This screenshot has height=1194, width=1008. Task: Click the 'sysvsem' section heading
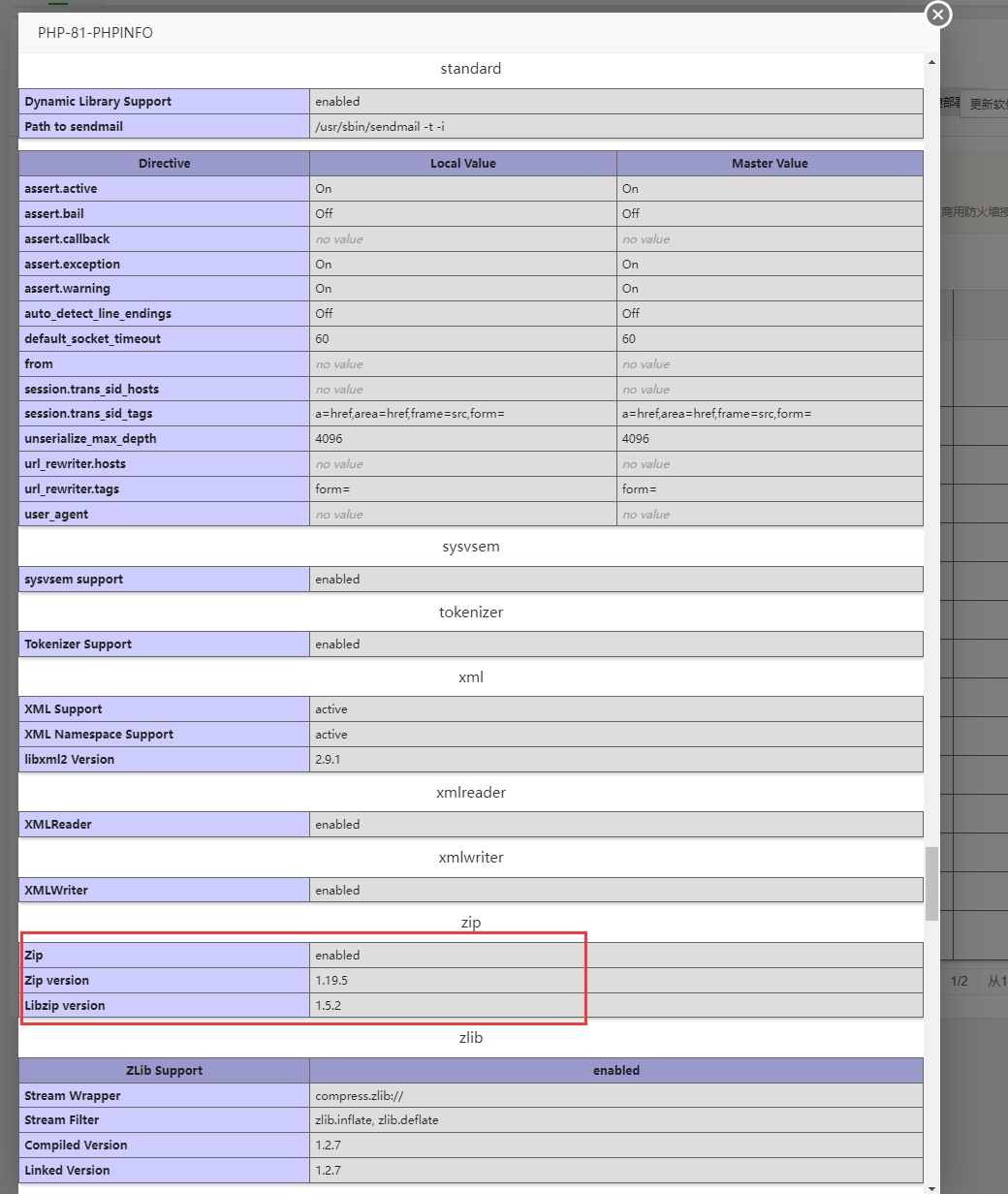click(x=471, y=547)
